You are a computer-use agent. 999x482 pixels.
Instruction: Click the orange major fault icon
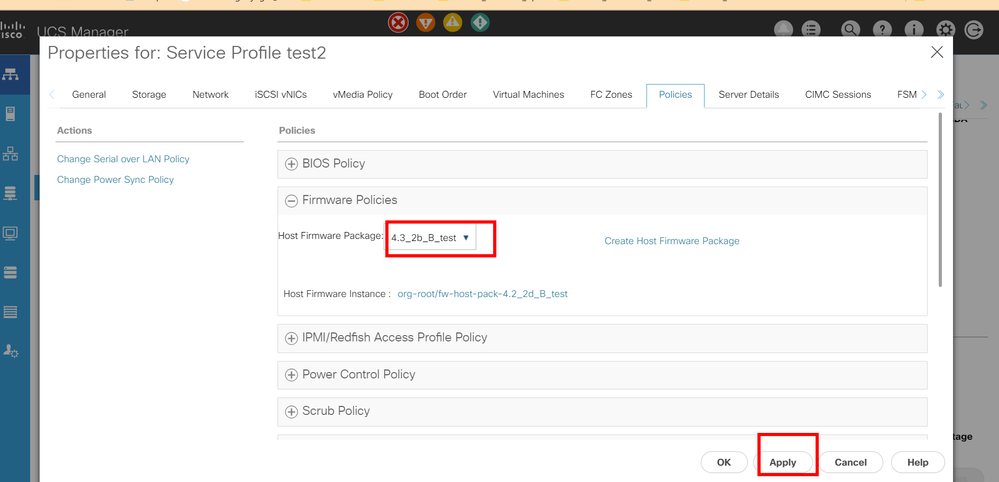pos(426,23)
